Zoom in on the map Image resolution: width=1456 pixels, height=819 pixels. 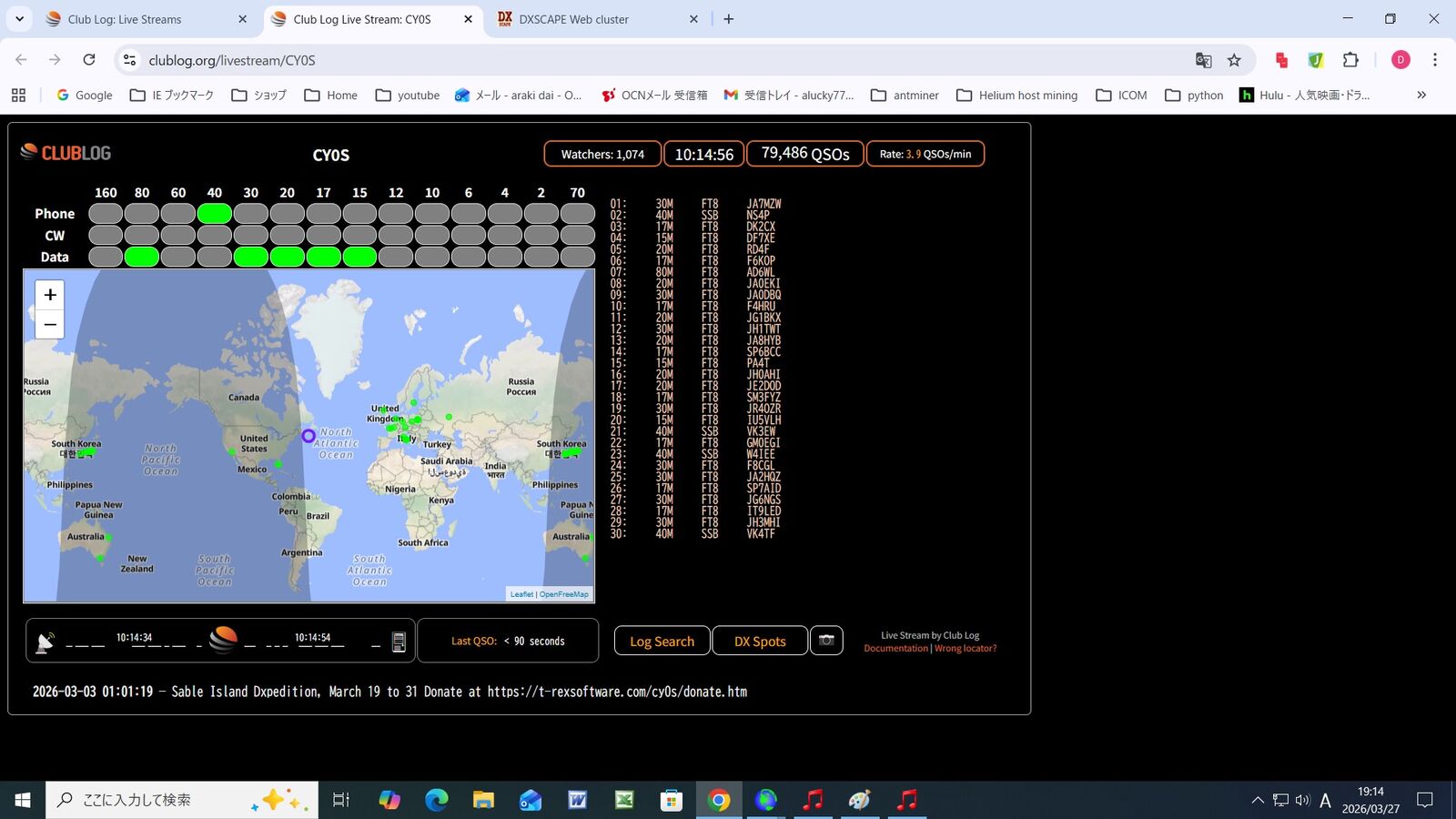tap(50, 295)
